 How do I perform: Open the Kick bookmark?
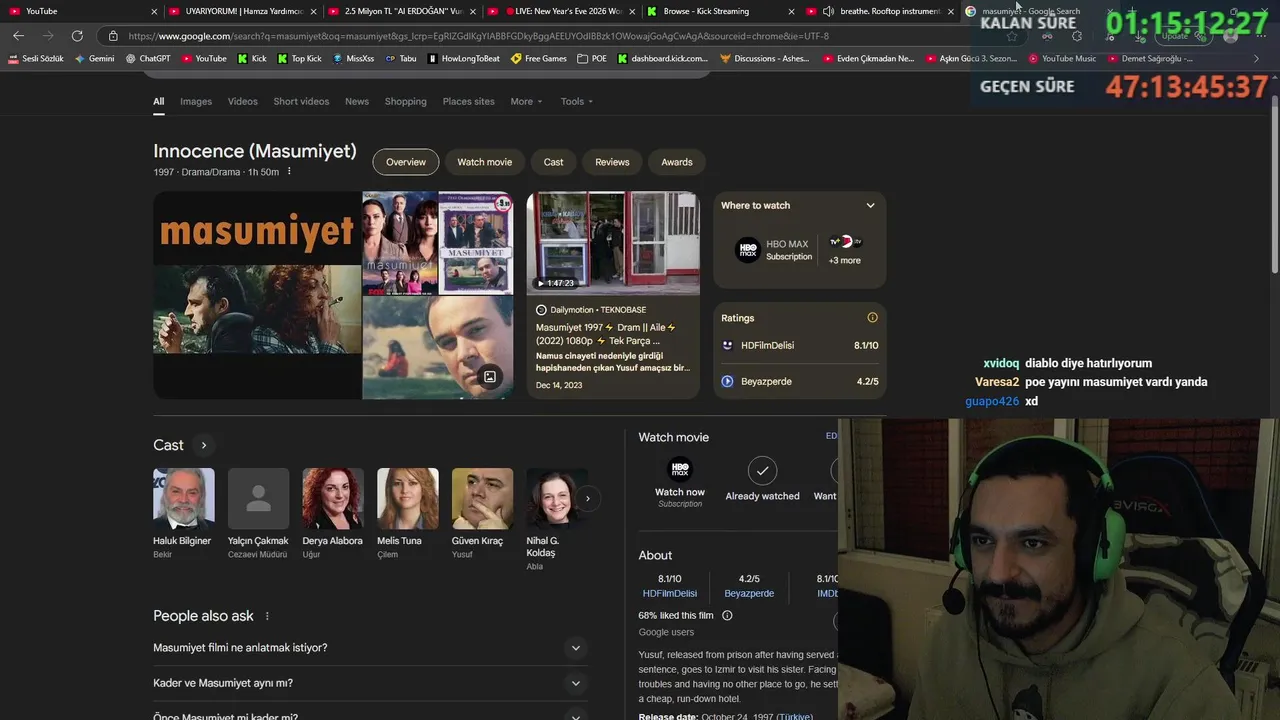(x=252, y=59)
